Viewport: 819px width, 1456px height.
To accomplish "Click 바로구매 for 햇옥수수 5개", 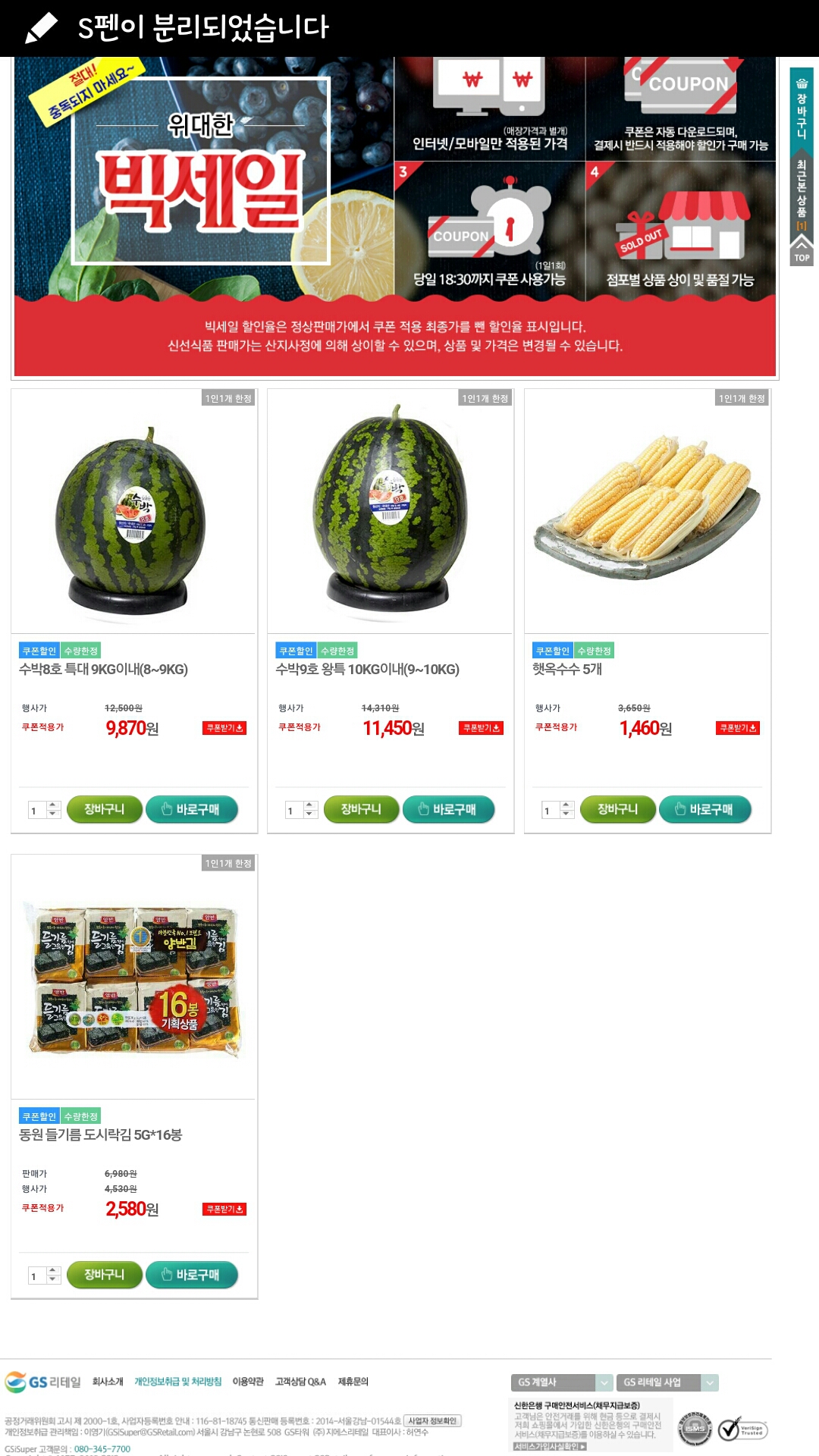I will coord(704,809).
